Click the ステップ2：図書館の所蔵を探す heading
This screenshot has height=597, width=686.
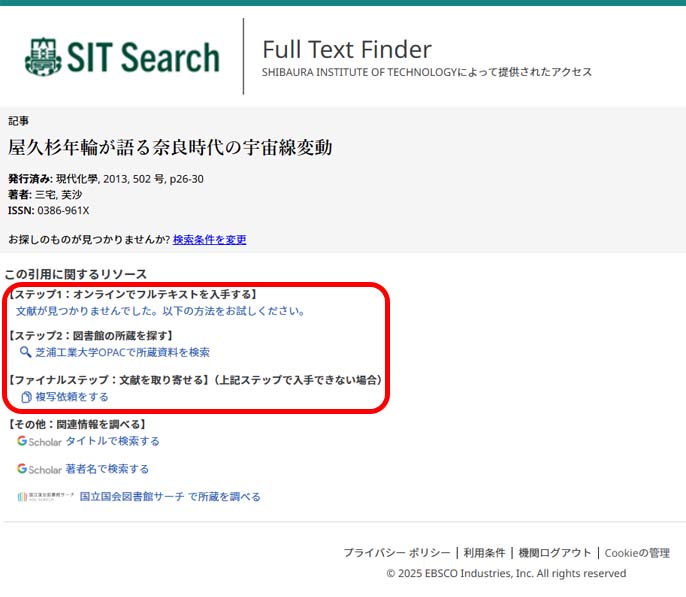click(91, 336)
